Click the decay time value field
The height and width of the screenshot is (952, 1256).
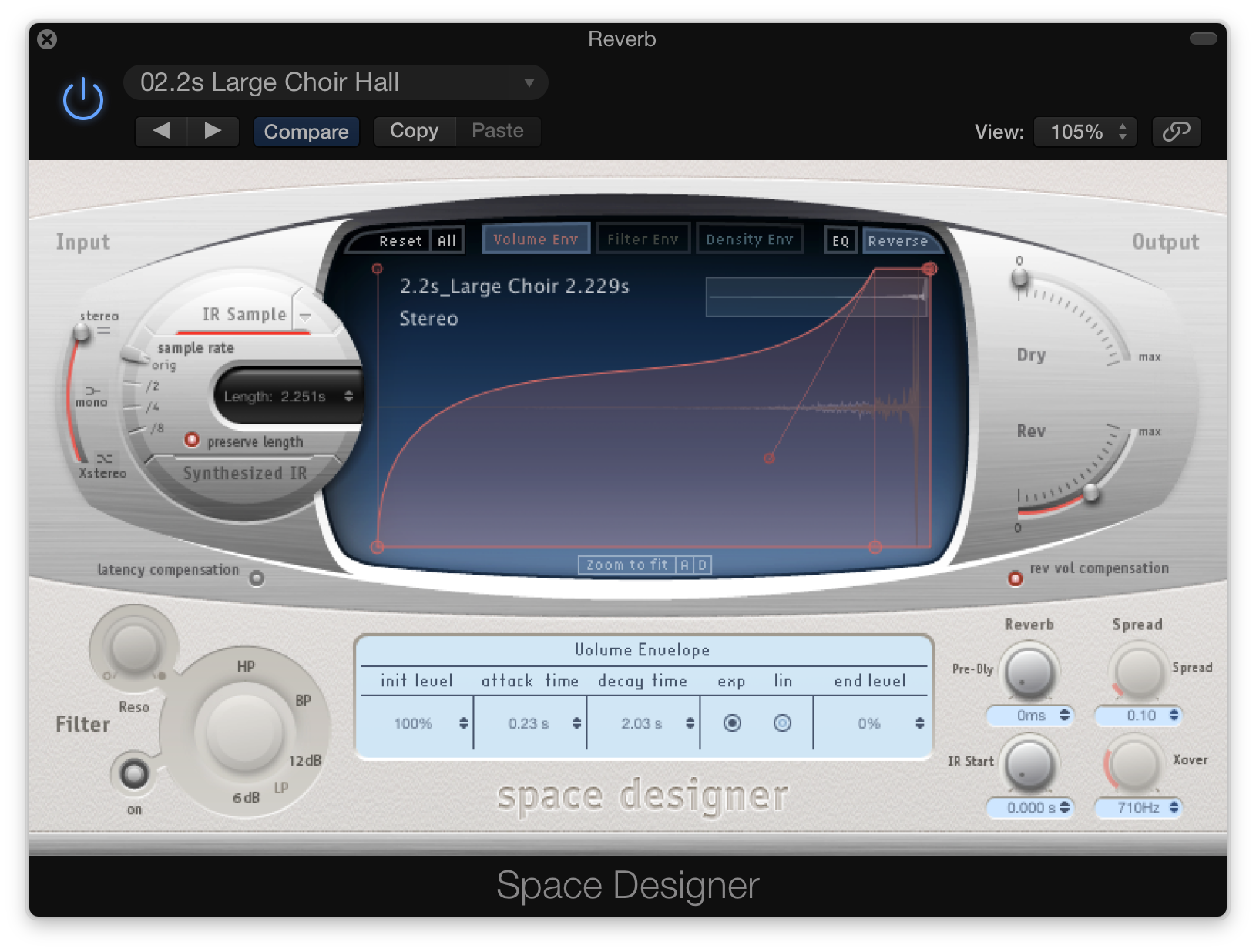642,723
